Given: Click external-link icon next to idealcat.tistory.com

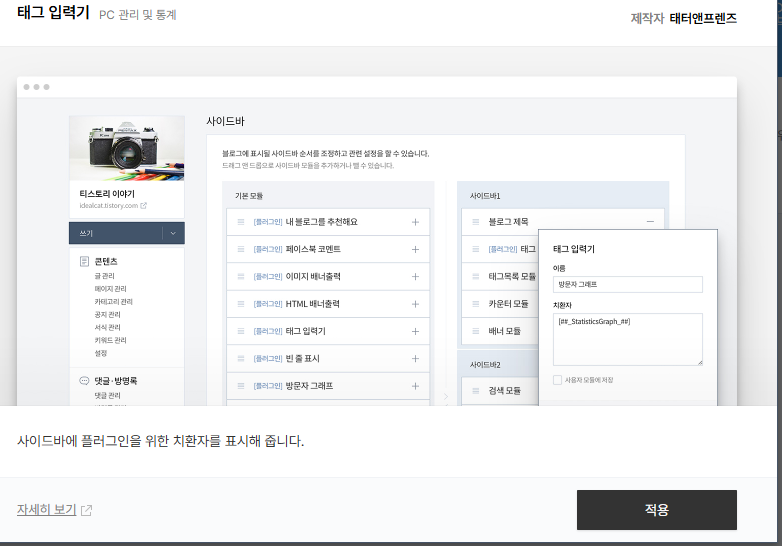Looking at the screenshot, I should (x=144, y=205).
